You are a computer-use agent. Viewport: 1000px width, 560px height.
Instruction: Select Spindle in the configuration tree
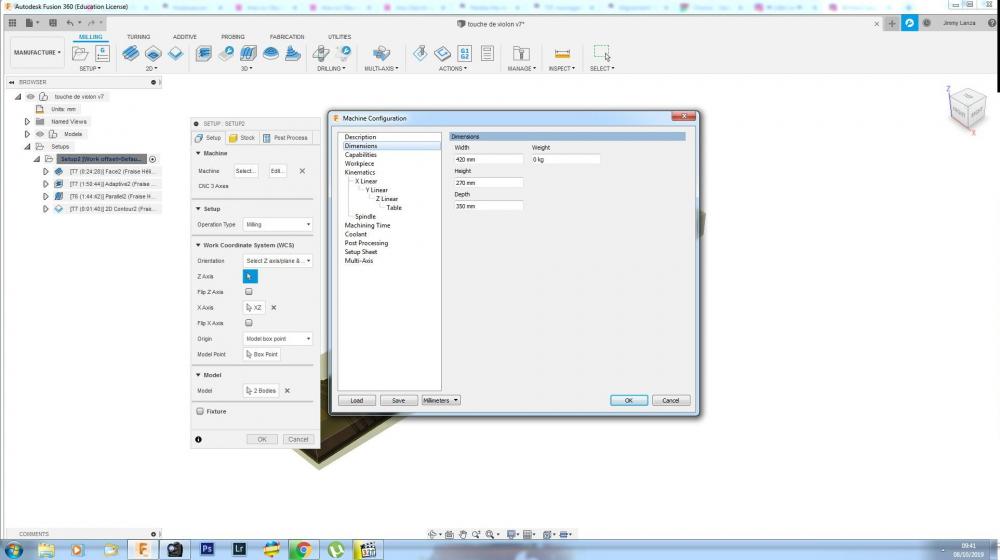[x=365, y=217]
